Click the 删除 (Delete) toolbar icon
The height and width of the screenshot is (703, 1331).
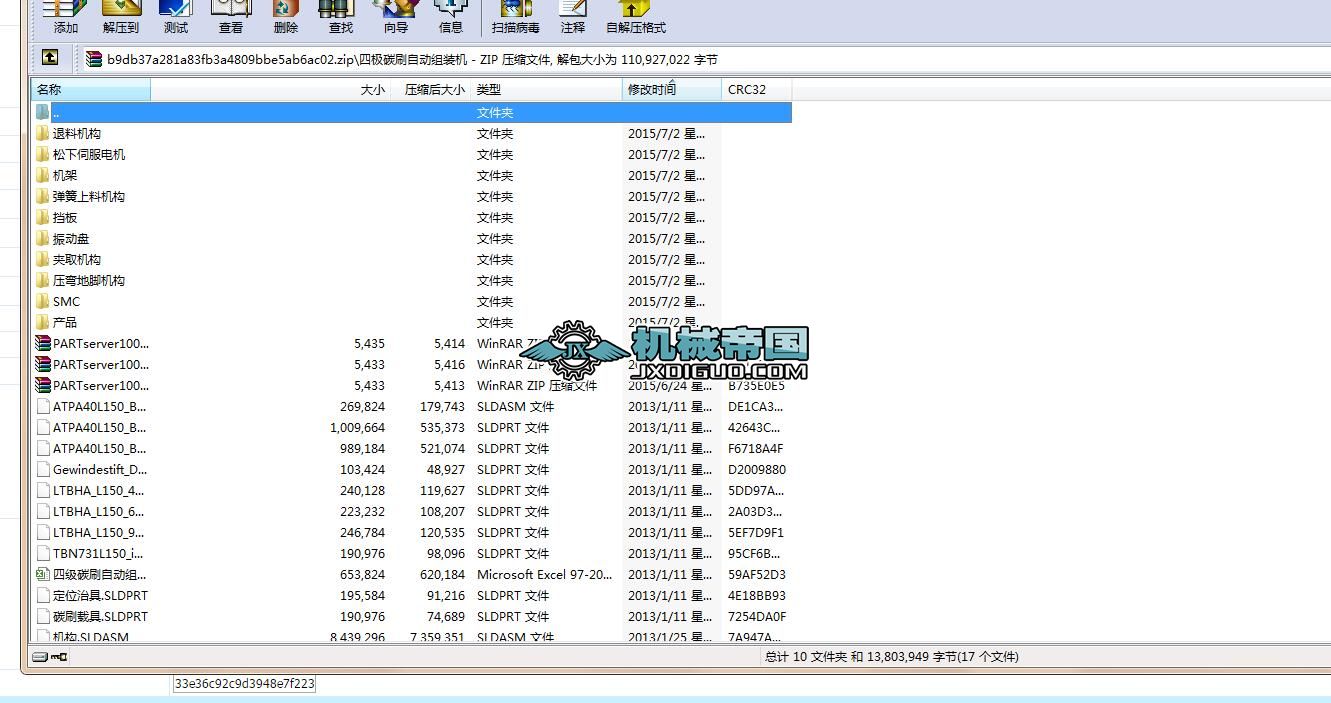pos(286,10)
